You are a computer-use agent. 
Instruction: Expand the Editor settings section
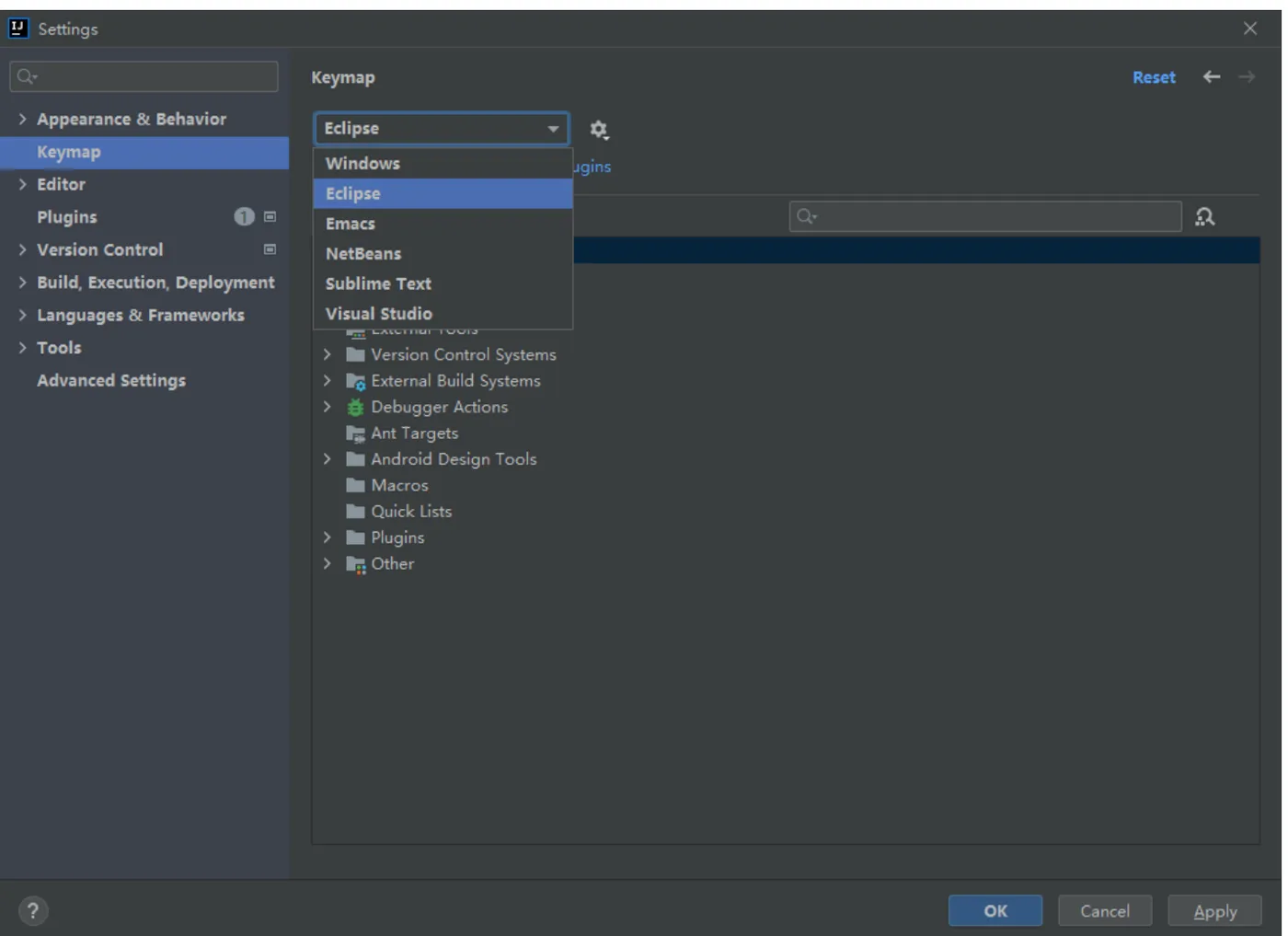point(22,184)
